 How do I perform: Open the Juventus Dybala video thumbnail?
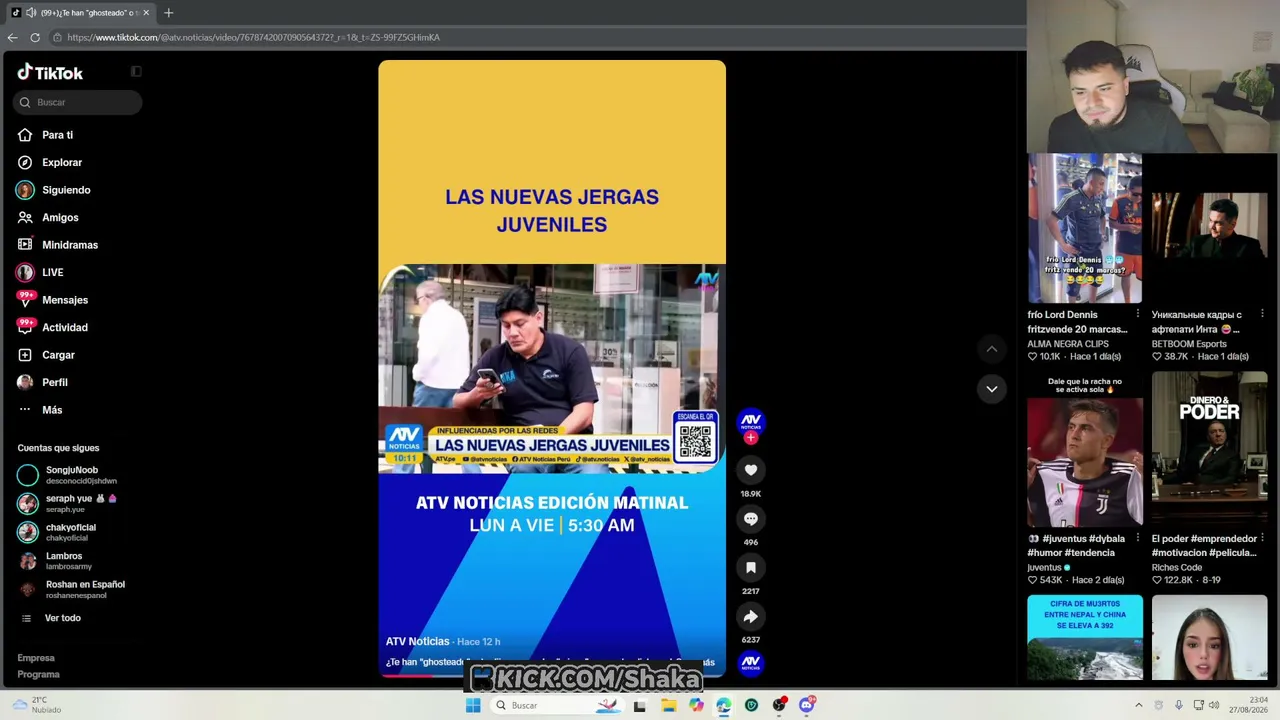pos(1085,450)
